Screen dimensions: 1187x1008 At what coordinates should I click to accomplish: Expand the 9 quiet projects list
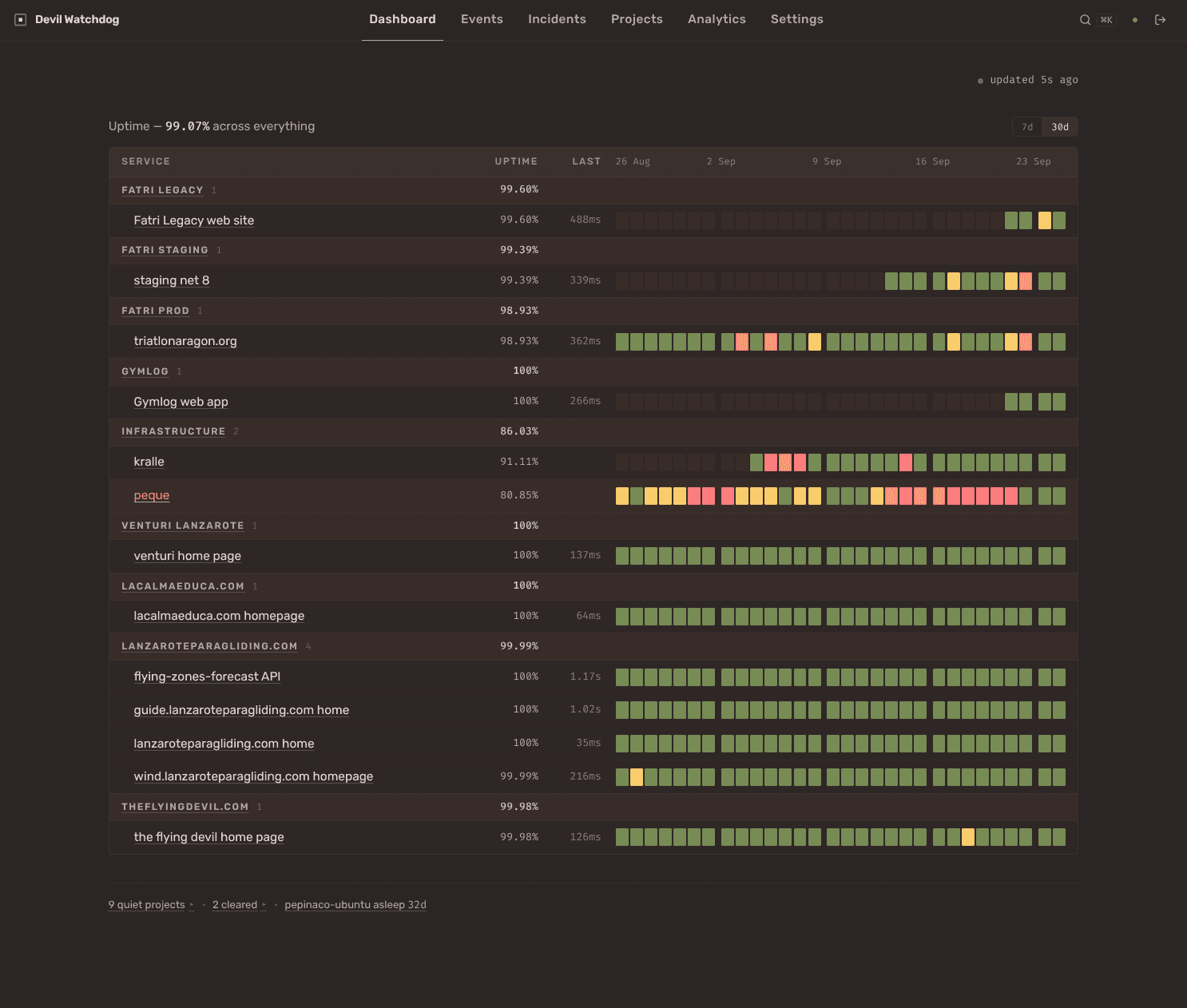(x=151, y=905)
